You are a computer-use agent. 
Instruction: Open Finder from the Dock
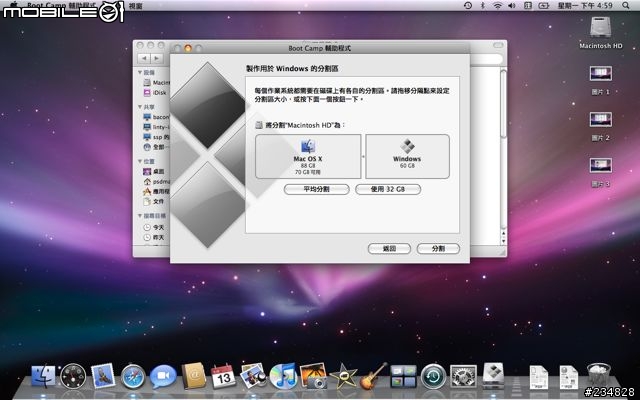click(x=43, y=376)
